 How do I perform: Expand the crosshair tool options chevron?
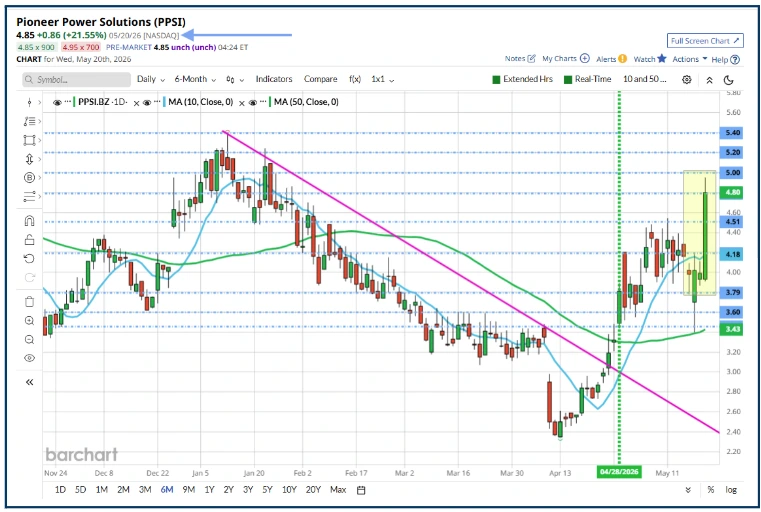[40, 102]
